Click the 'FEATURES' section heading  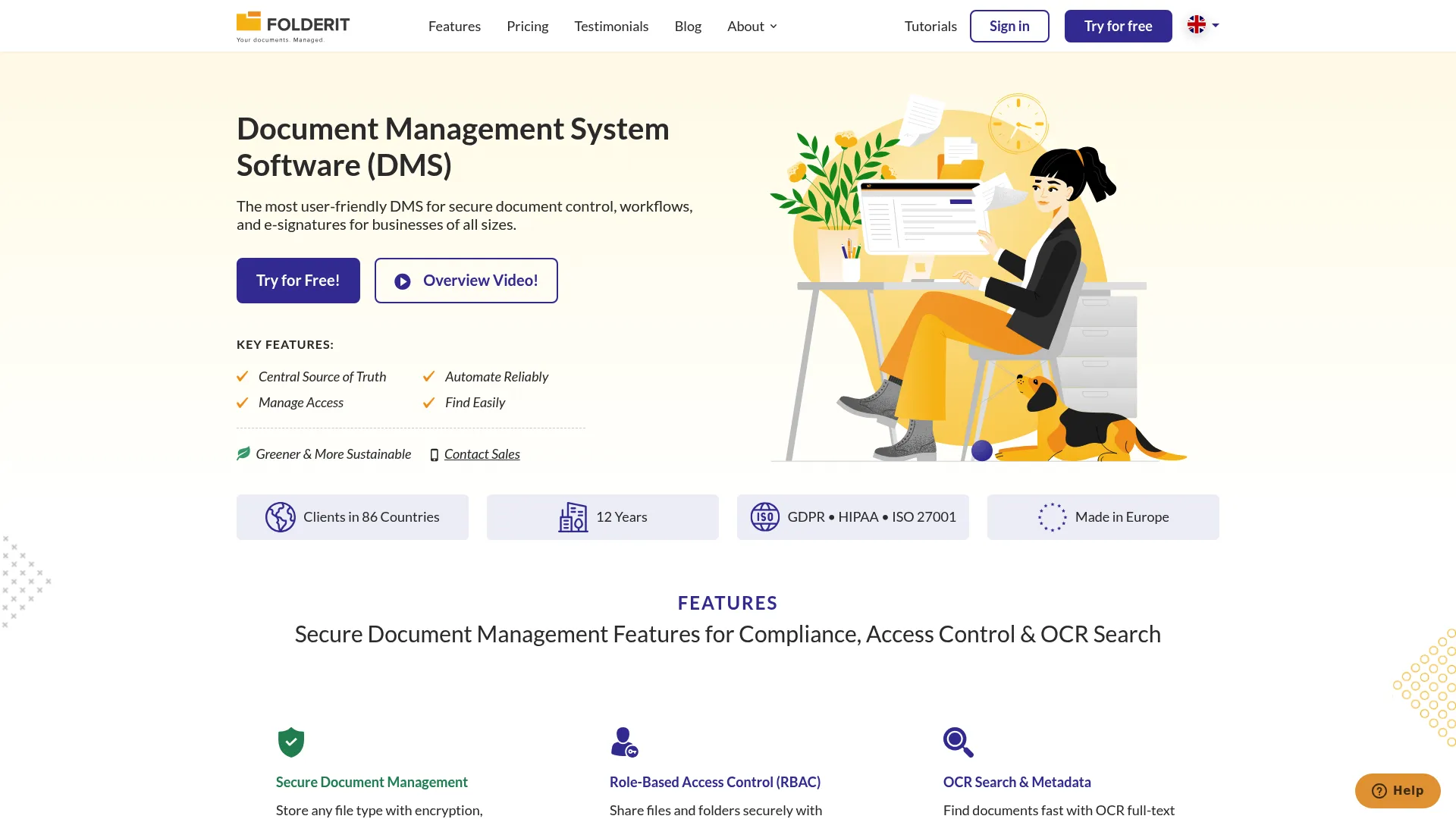(x=728, y=603)
